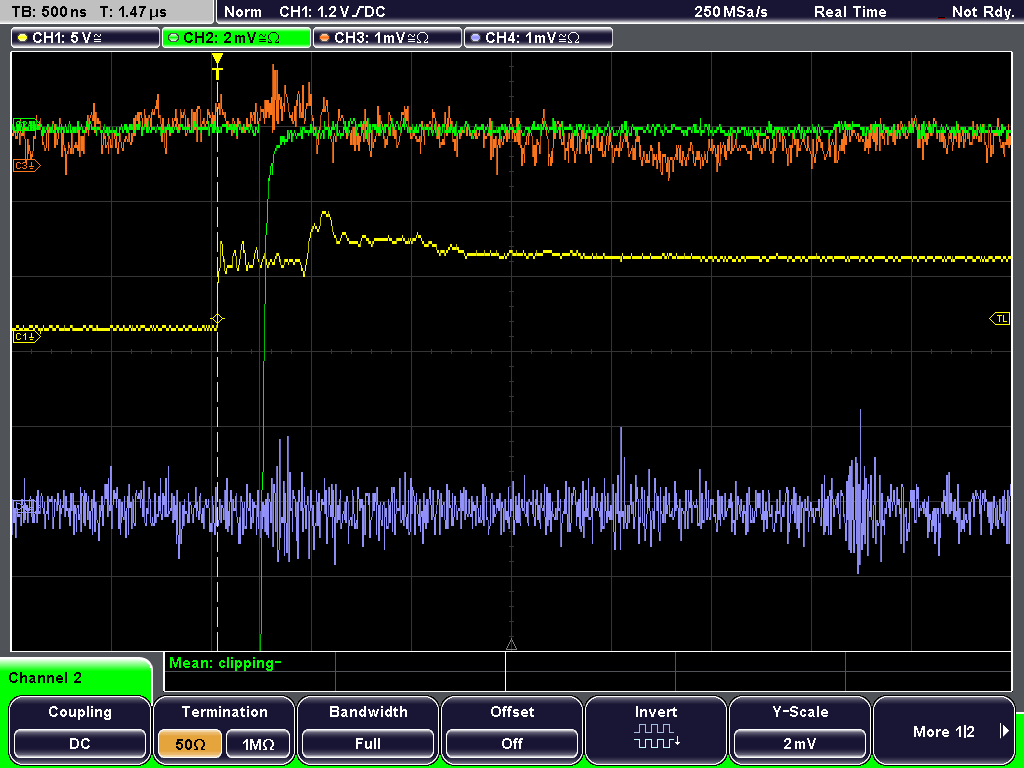Viewport: 1024px width, 768px height.
Task: Click the Real Time acquisition label
Action: [x=850, y=12]
